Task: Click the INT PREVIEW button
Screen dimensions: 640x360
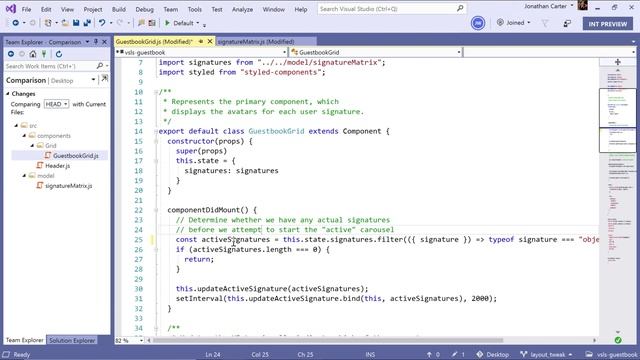Action: [x=608, y=24]
